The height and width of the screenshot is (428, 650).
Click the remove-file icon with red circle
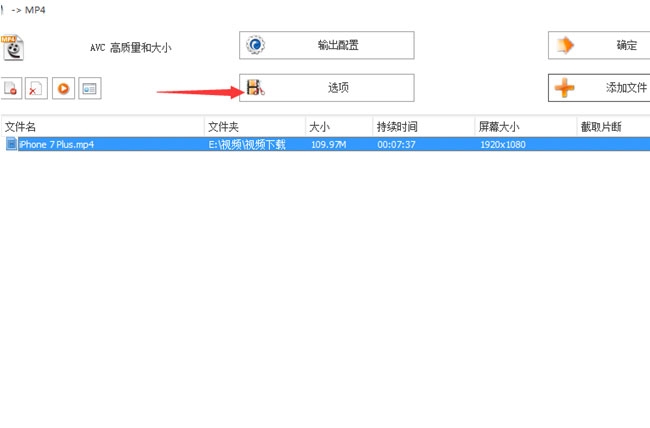pyautogui.click(x=11, y=88)
